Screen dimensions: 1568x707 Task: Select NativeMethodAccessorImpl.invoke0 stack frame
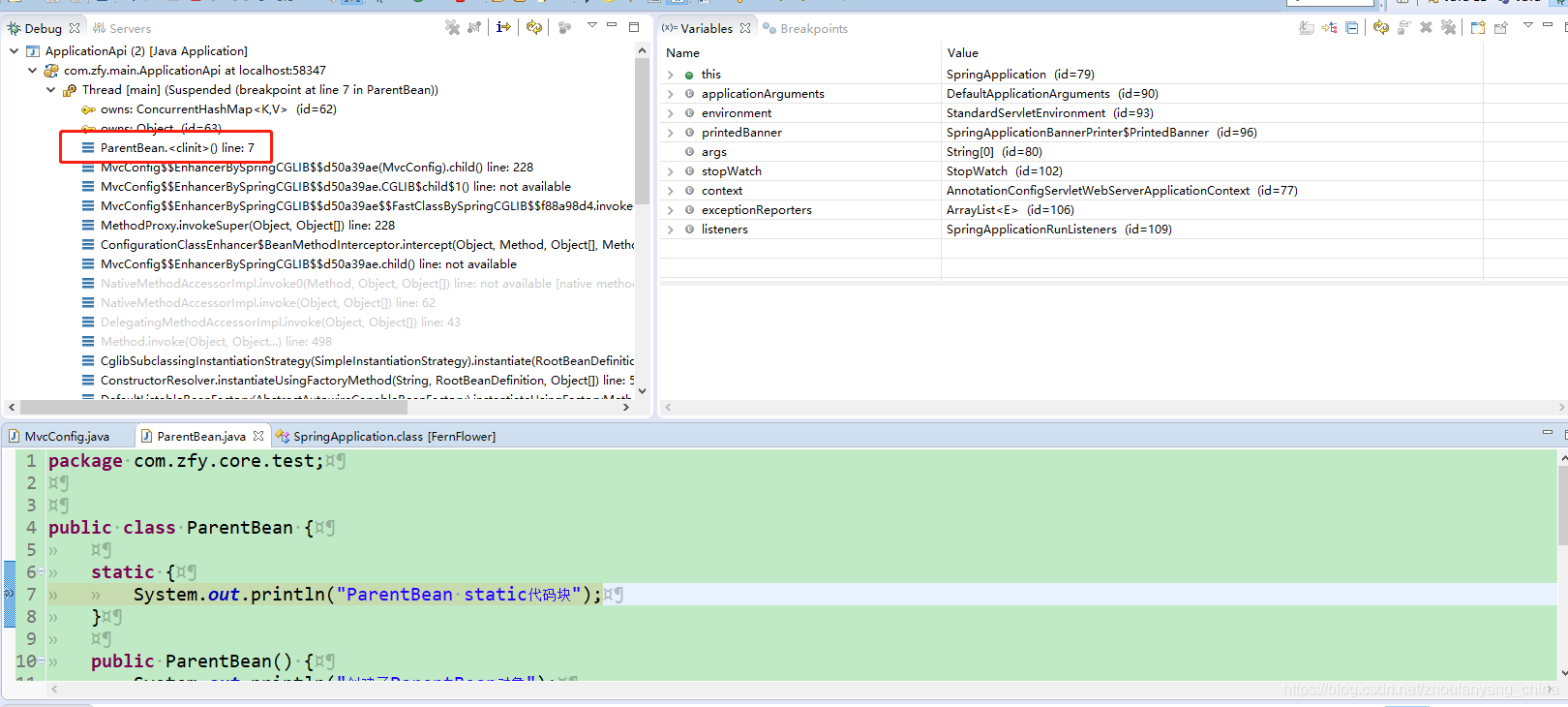(x=367, y=283)
